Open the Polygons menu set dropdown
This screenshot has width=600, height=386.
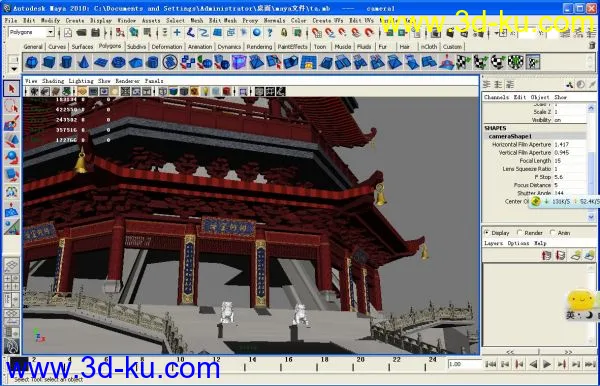point(31,33)
